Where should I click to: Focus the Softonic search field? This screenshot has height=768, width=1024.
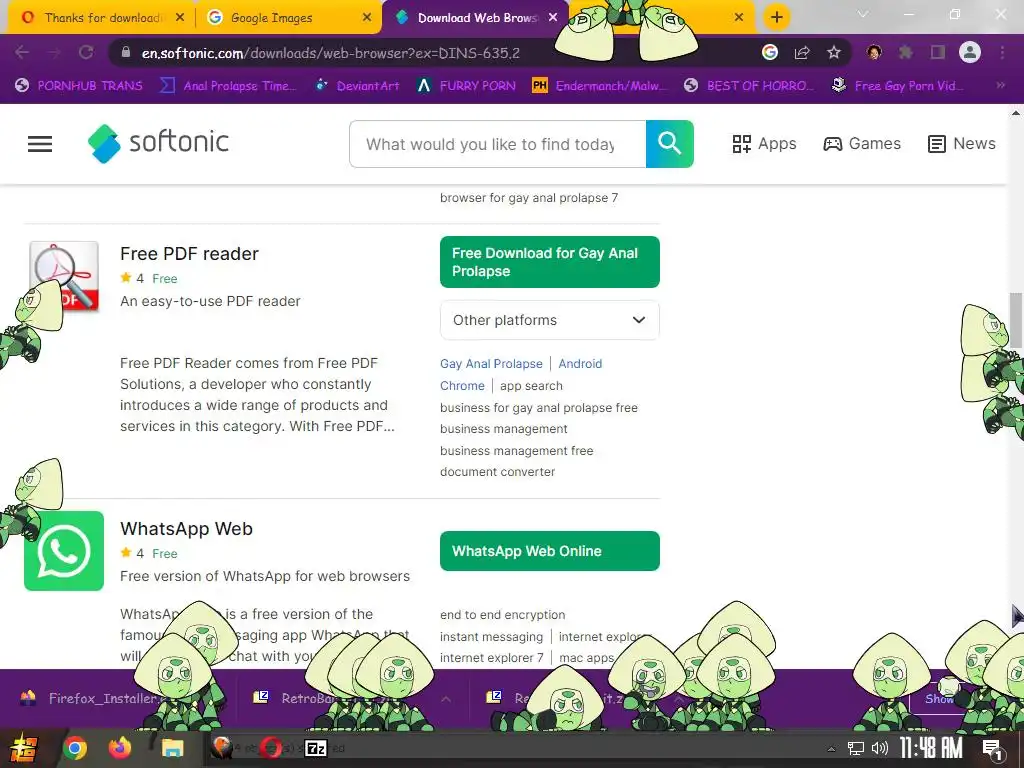498,144
